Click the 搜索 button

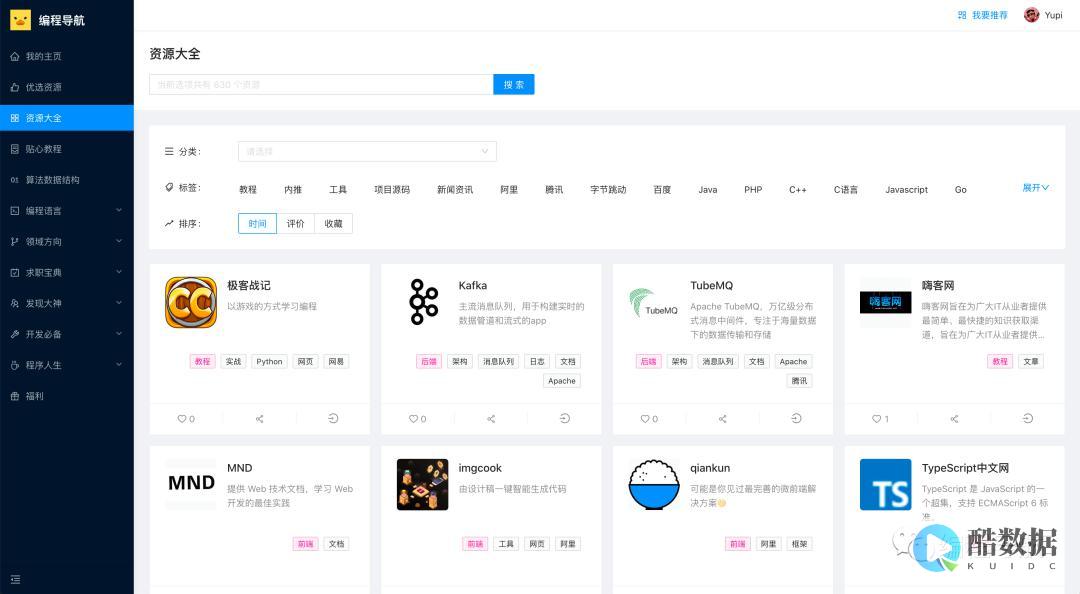click(x=514, y=85)
